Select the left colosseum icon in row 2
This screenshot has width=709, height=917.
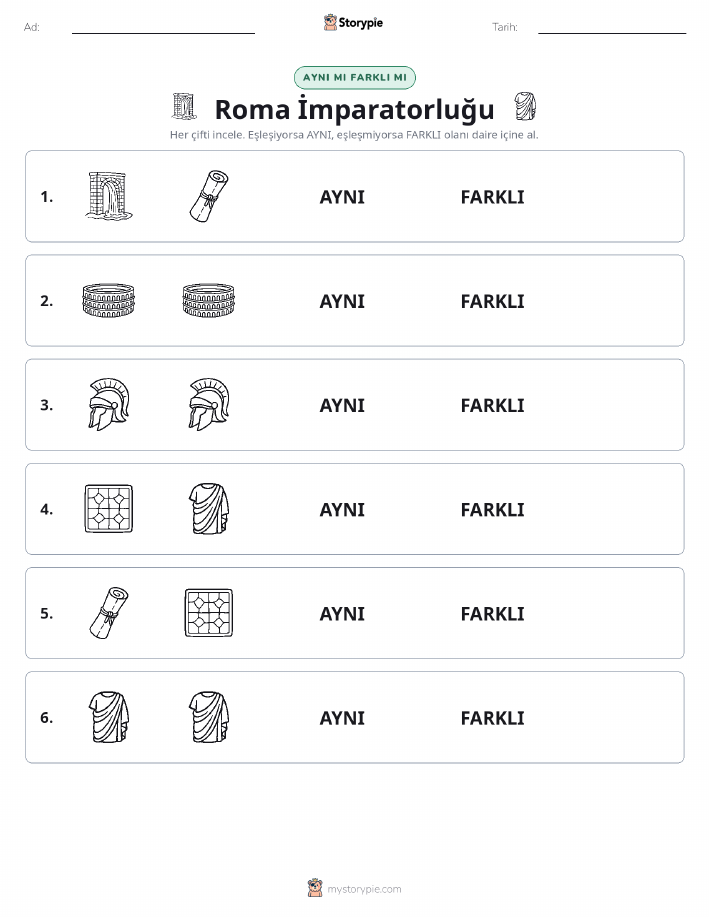tap(109, 301)
